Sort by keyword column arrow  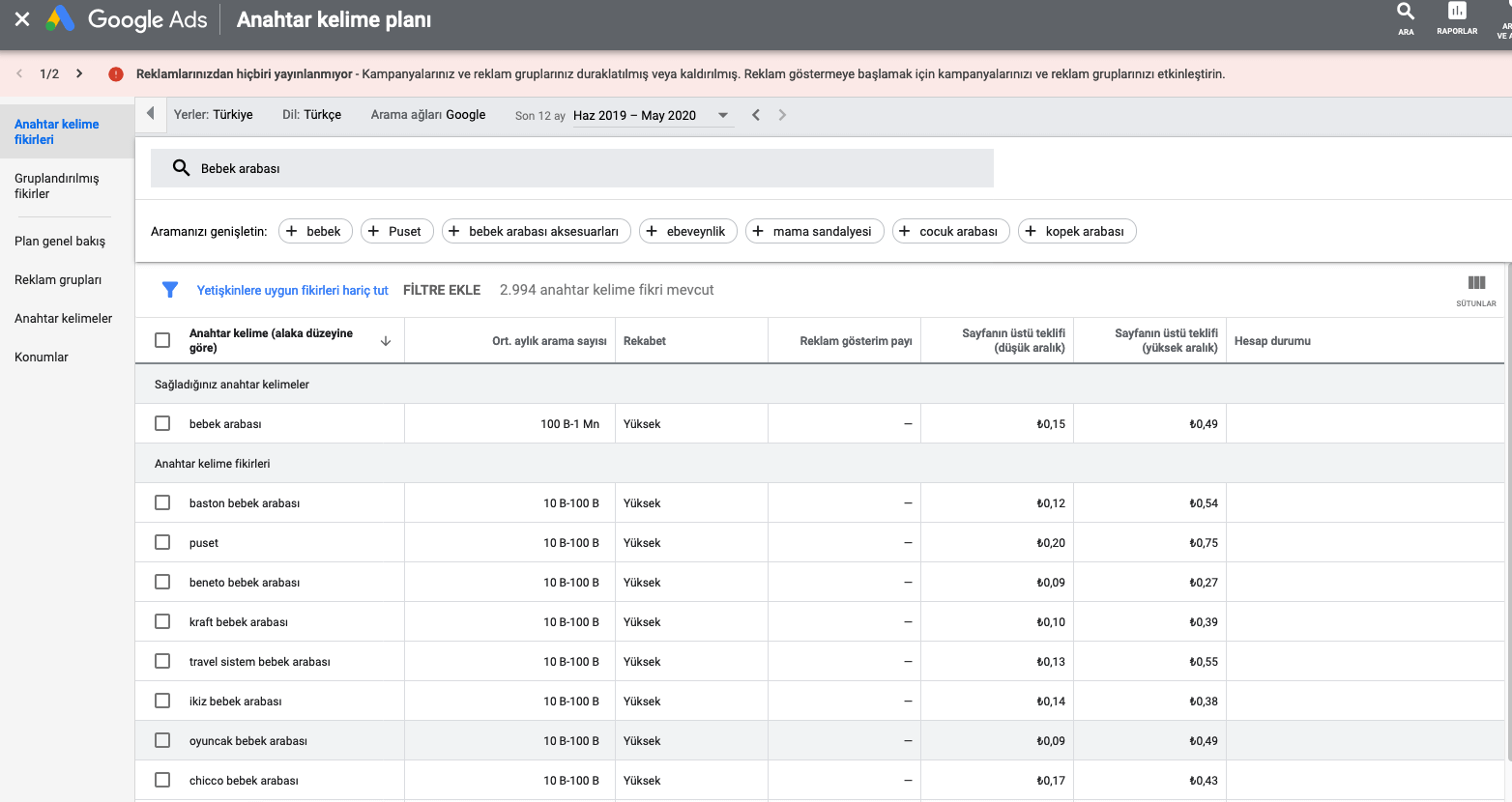coord(386,341)
